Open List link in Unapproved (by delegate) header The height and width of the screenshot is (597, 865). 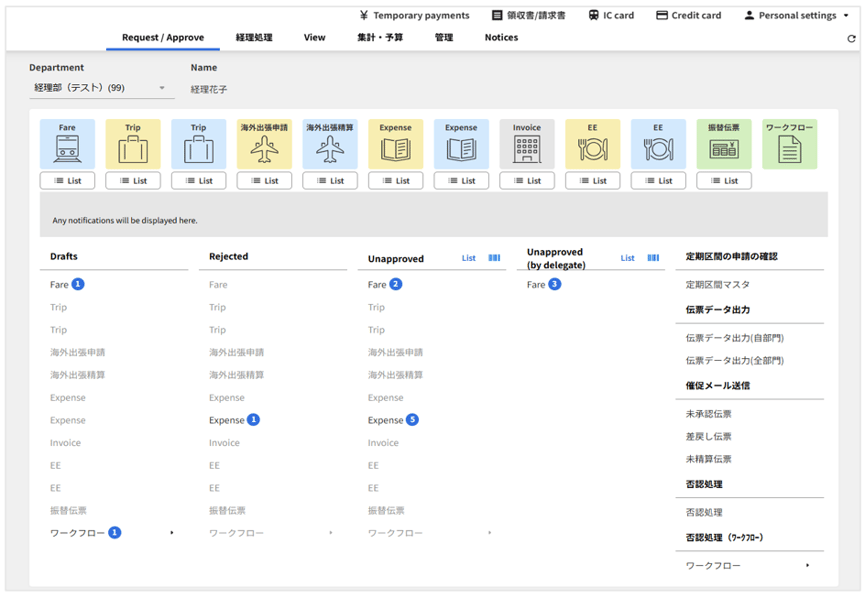(x=627, y=258)
